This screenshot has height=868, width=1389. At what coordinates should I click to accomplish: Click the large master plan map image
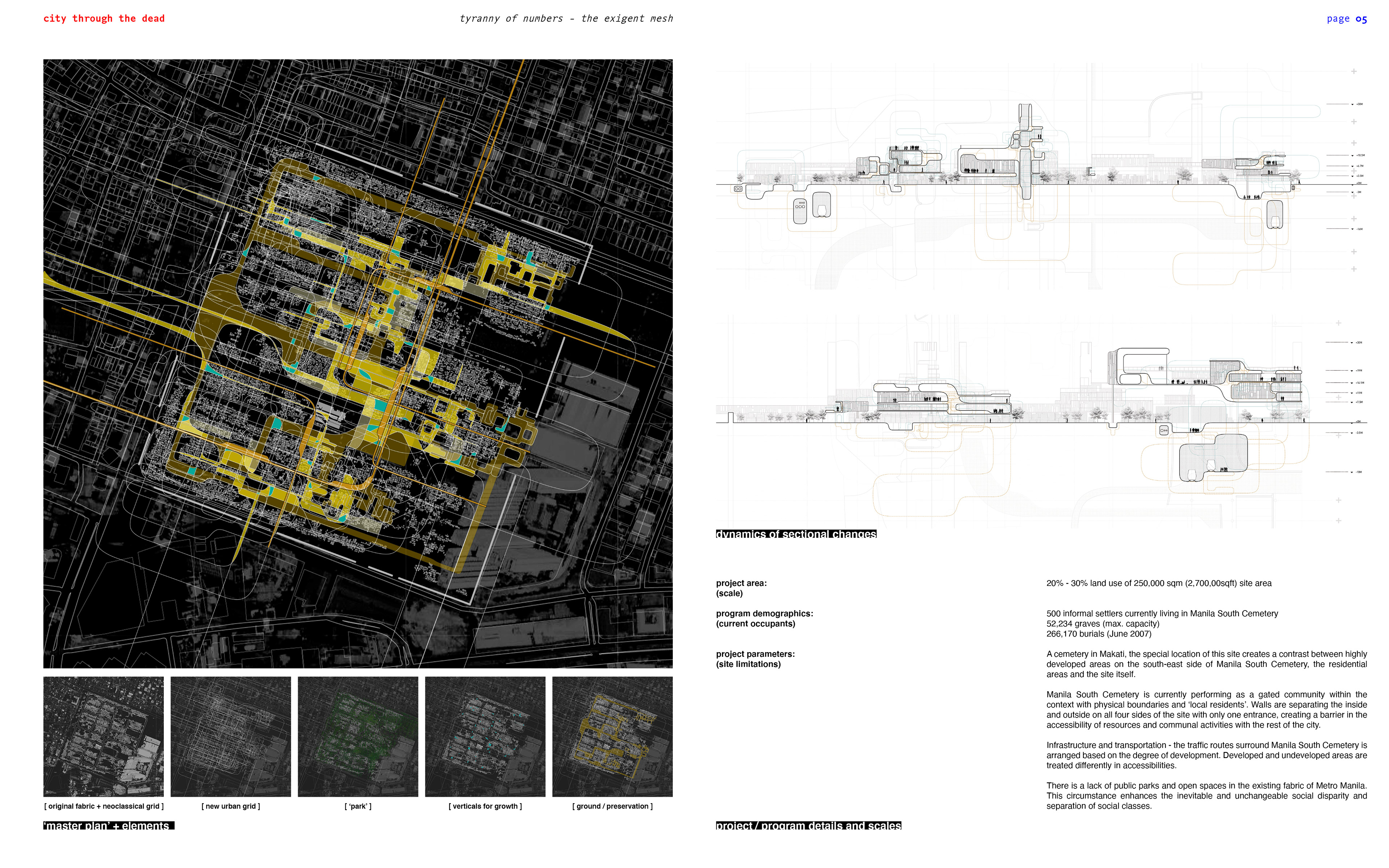tap(358, 363)
